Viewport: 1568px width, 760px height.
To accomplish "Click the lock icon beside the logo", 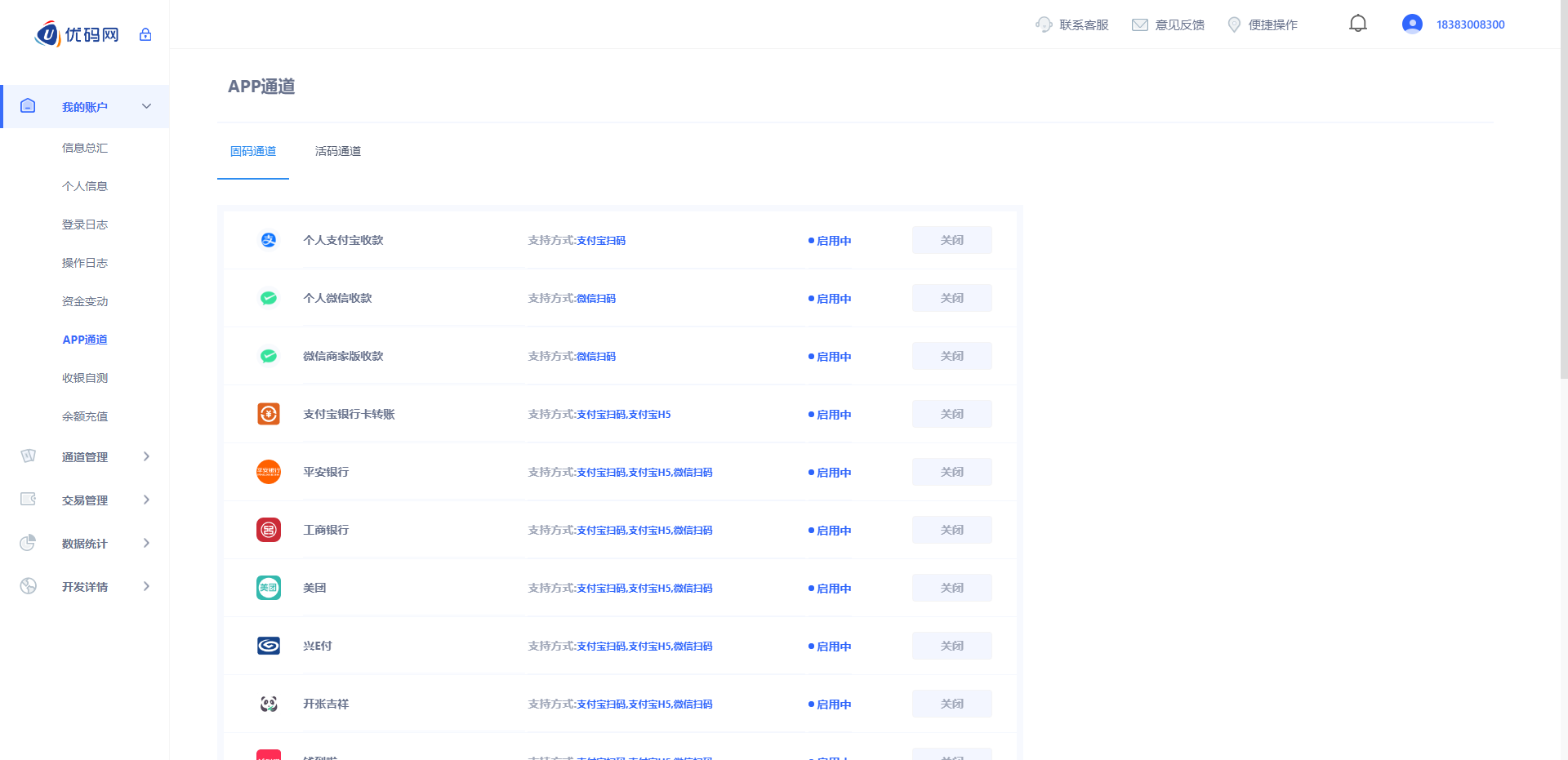I will tap(145, 34).
